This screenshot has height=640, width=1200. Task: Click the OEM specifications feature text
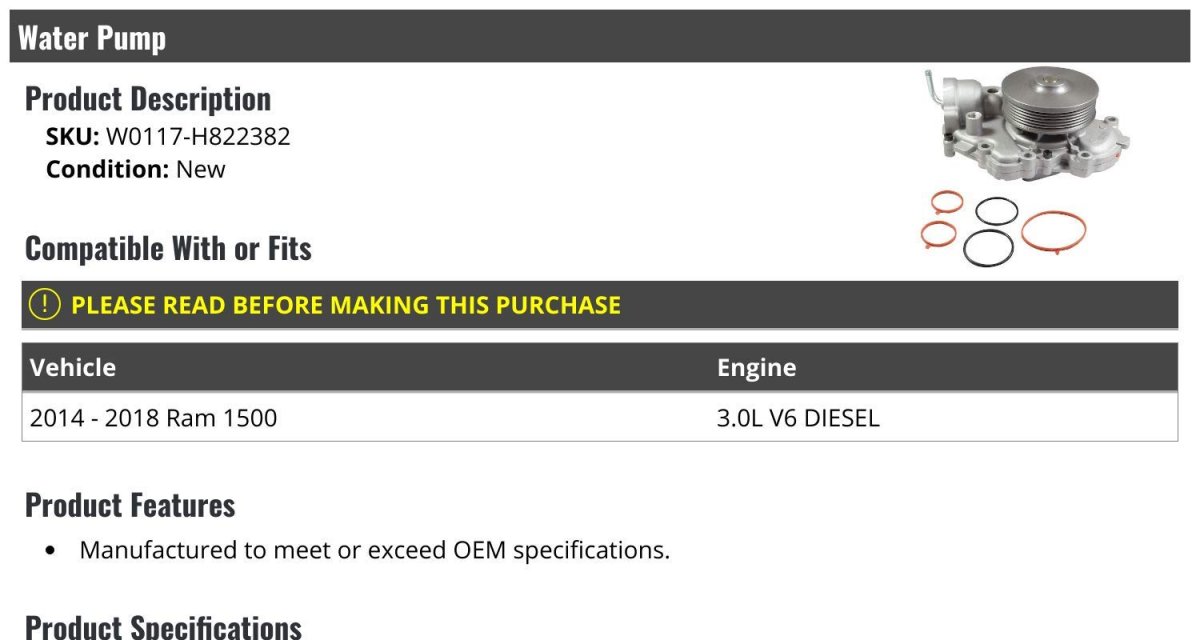click(374, 550)
